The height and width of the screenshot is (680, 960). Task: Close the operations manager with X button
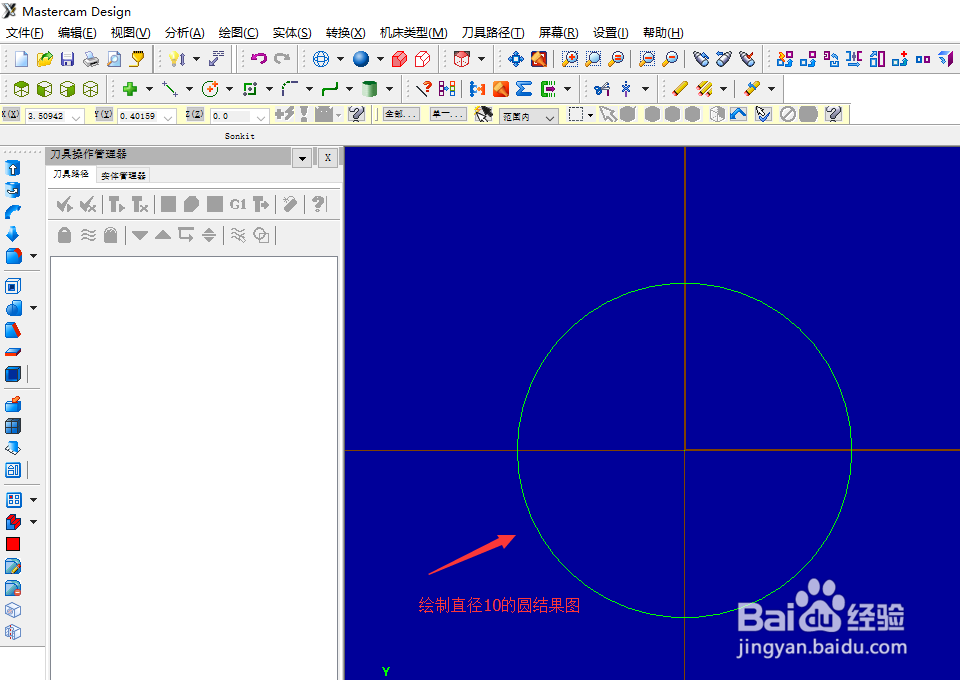[x=328, y=158]
